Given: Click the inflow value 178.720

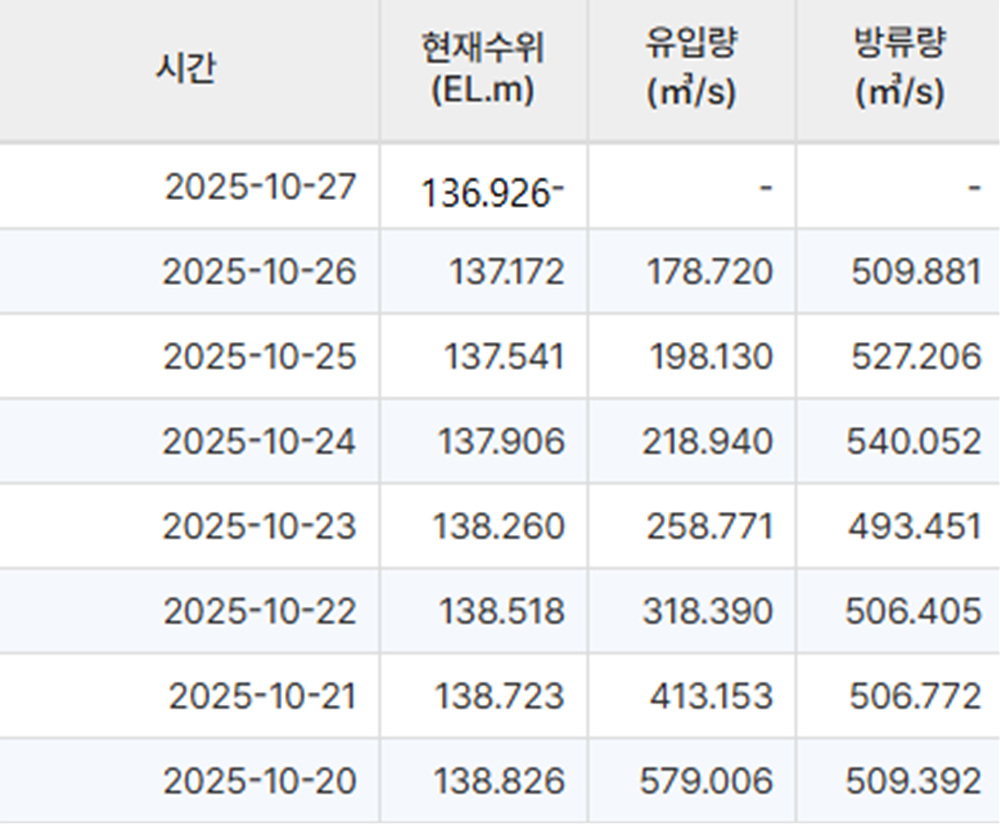Looking at the screenshot, I should tap(702, 270).
